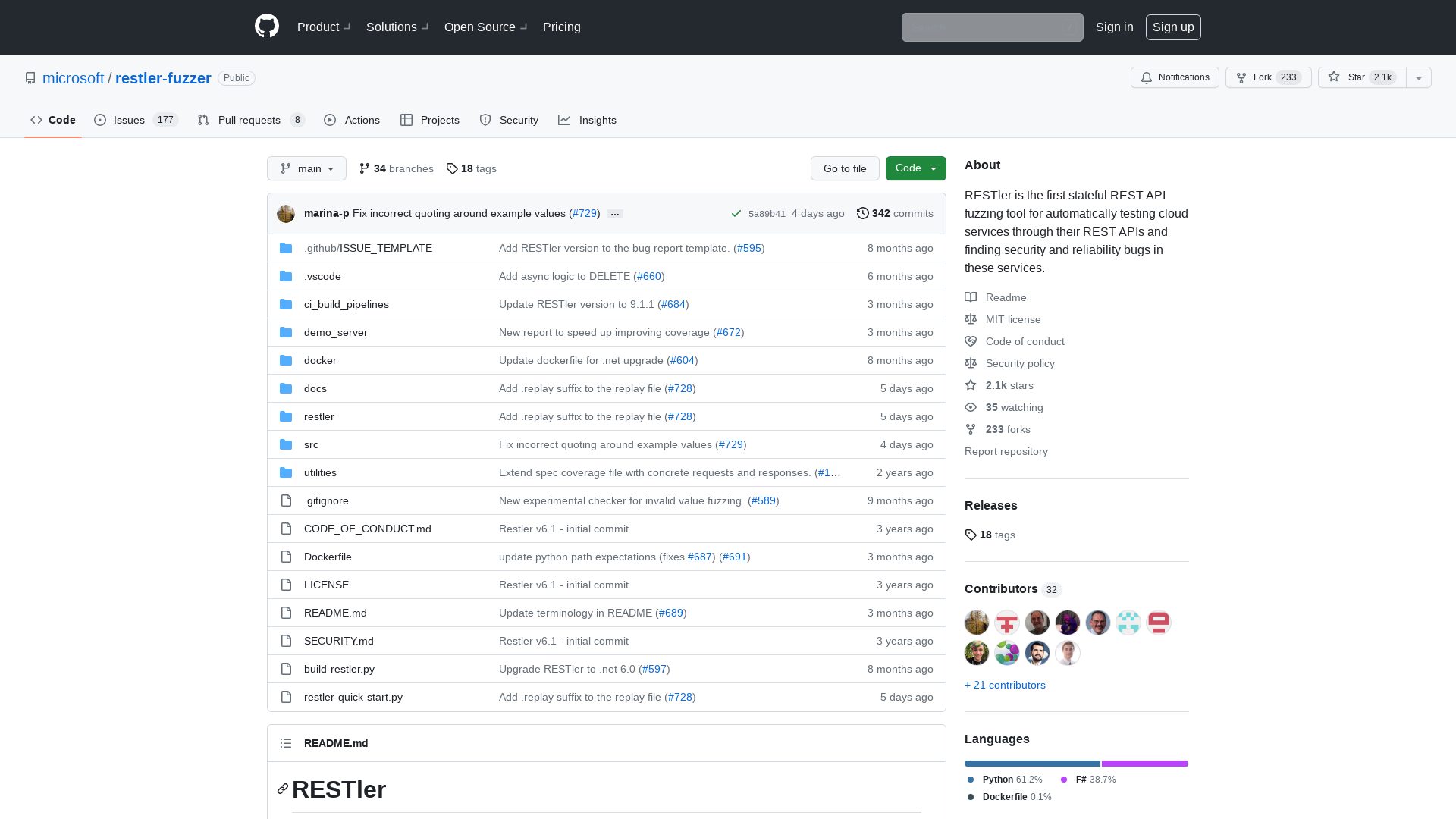Image resolution: width=1456 pixels, height=819 pixels.
Task: Click the Python segment of languages bar
Action: click(1032, 764)
